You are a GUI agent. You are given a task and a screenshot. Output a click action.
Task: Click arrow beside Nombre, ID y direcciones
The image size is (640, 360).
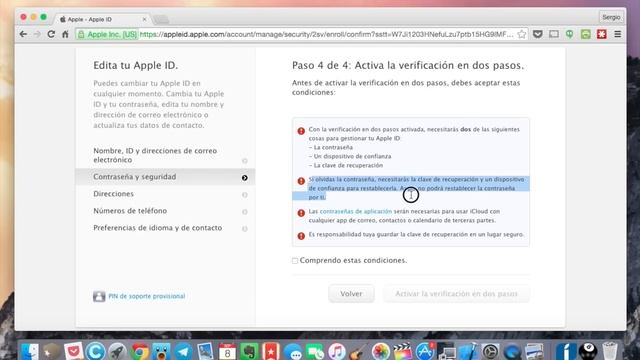(244, 161)
